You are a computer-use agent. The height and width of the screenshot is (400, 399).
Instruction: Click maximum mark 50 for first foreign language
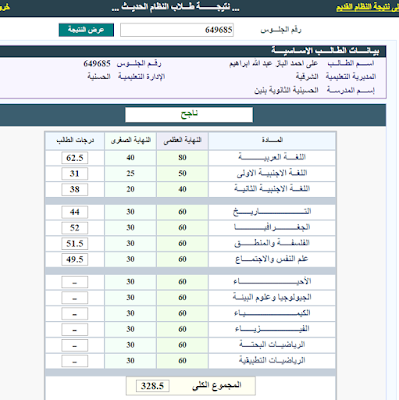pyautogui.click(x=182, y=173)
